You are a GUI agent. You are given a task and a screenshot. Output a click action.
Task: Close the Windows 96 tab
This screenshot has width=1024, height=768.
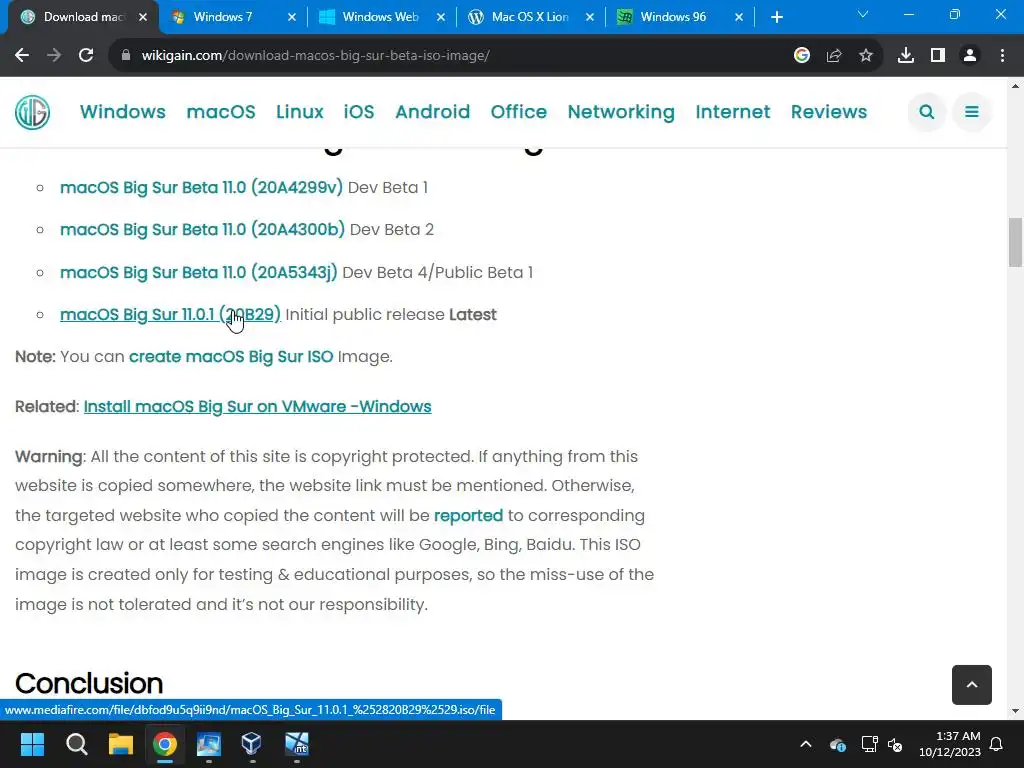click(739, 17)
